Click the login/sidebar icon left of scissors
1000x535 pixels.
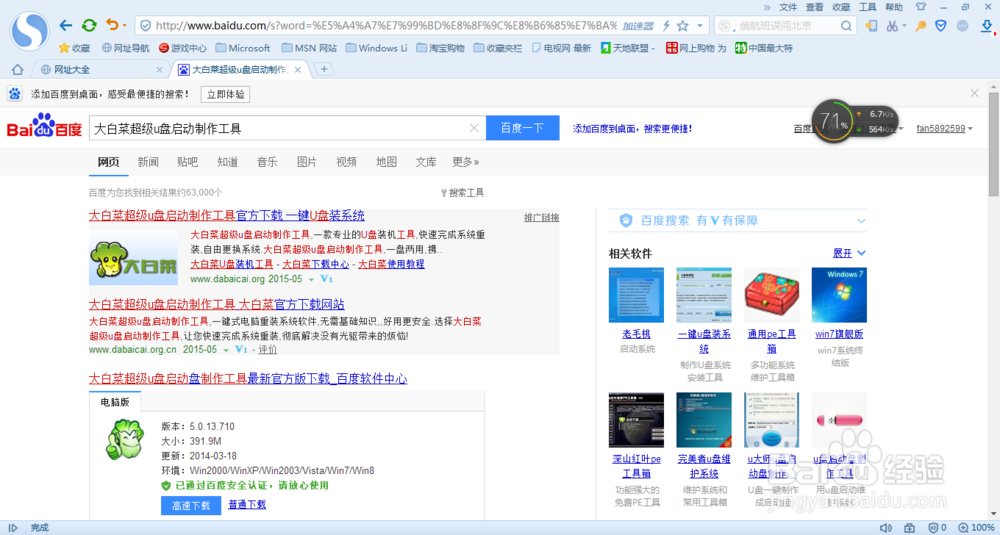[871, 26]
